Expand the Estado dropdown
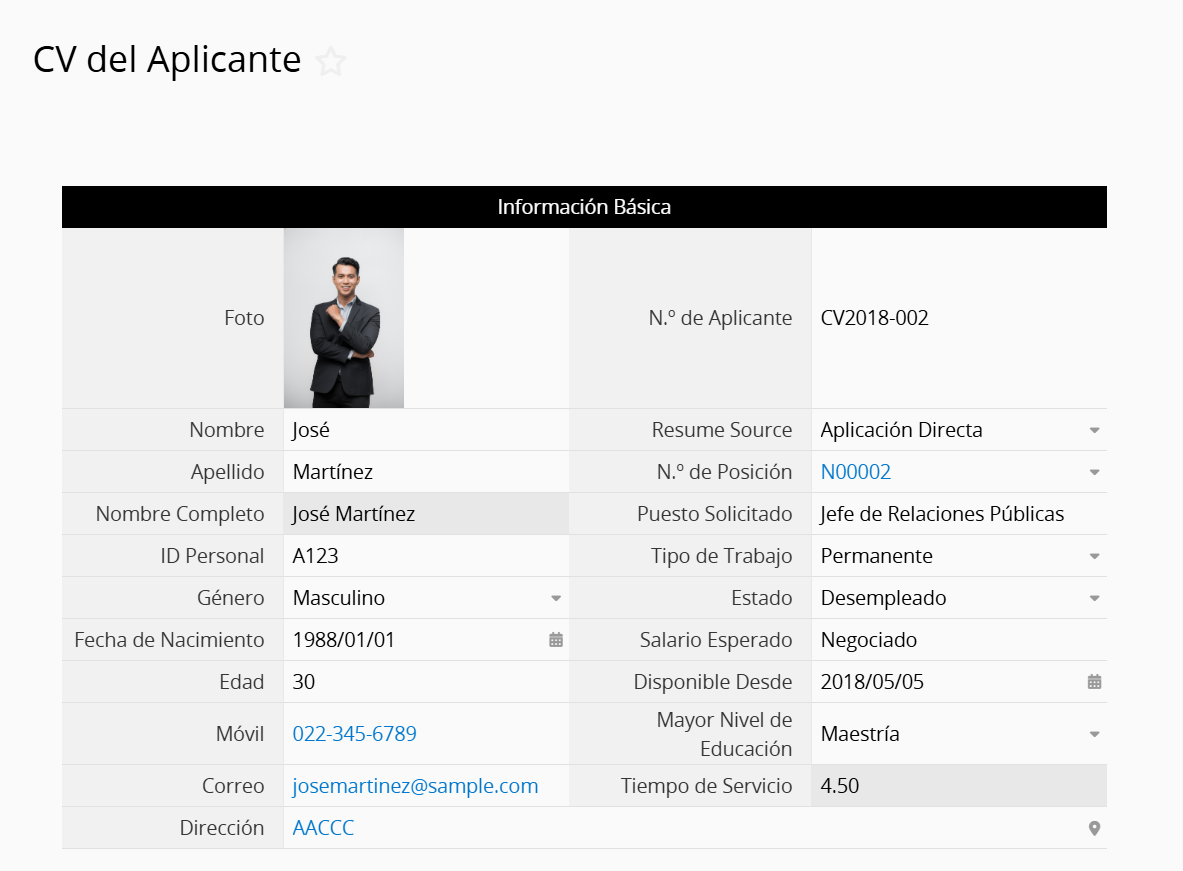The height and width of the screenshot is (871, 1183). pyautogui.click(x=1094, y=598)
